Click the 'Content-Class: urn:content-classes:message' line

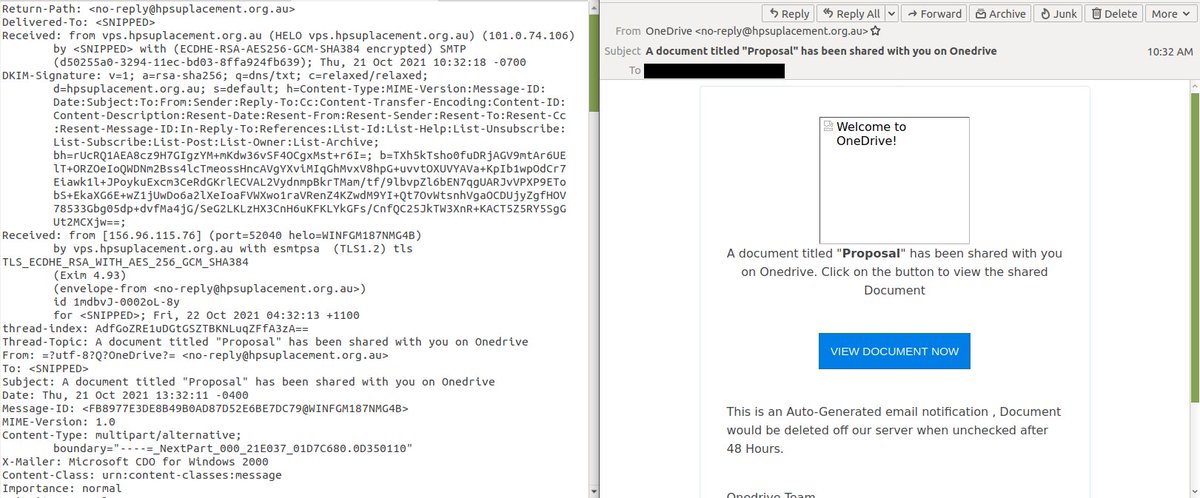(143, 474)
